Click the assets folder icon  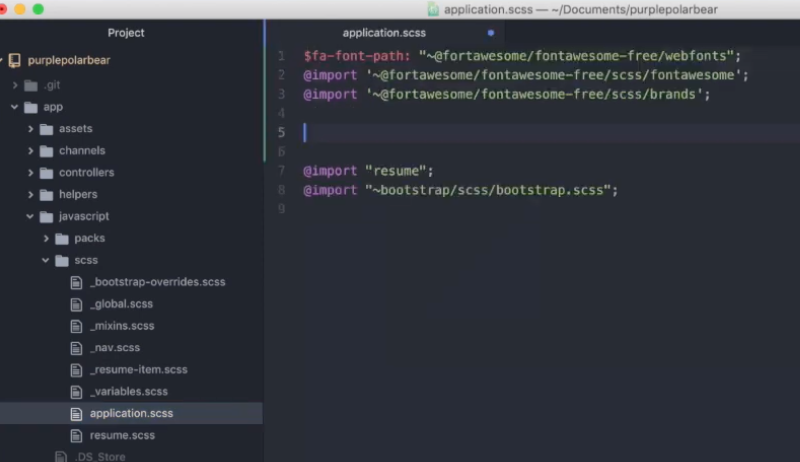[x=46, y=130]
